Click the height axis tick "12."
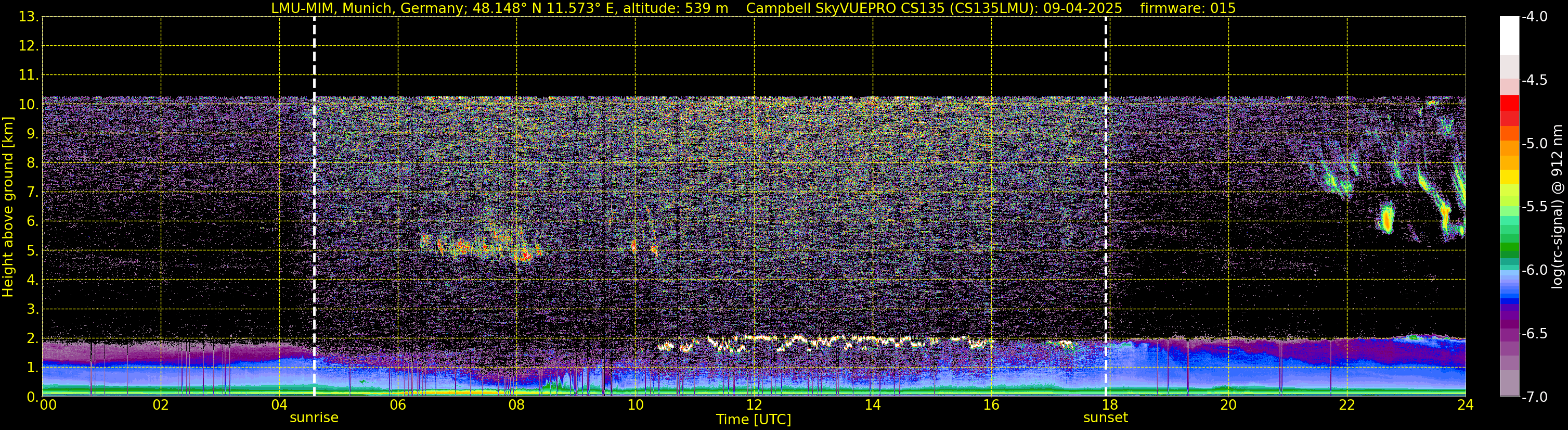 28,46
